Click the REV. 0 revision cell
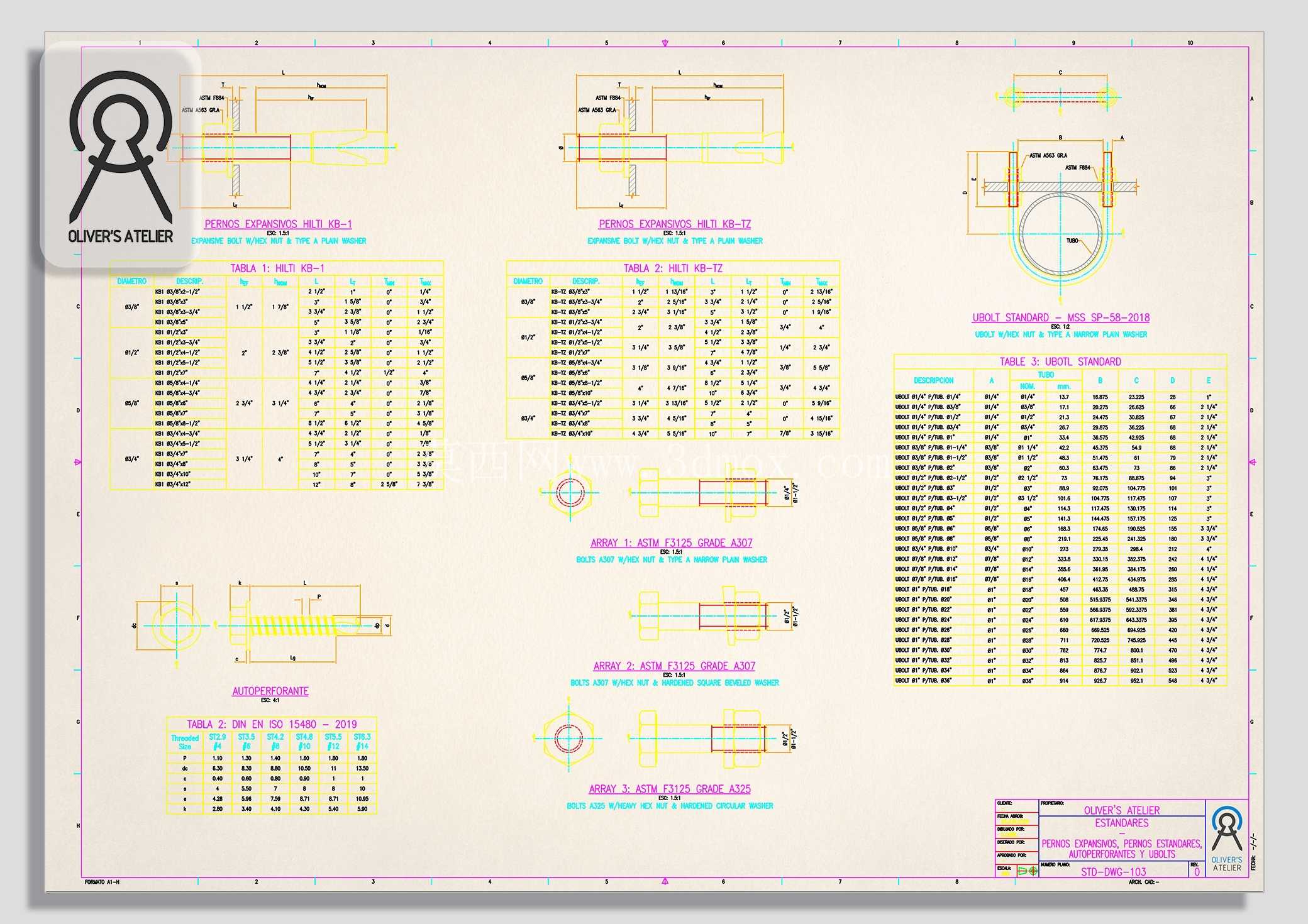The height and width of the screenshot is (924, 1308). click(1196, 869)
